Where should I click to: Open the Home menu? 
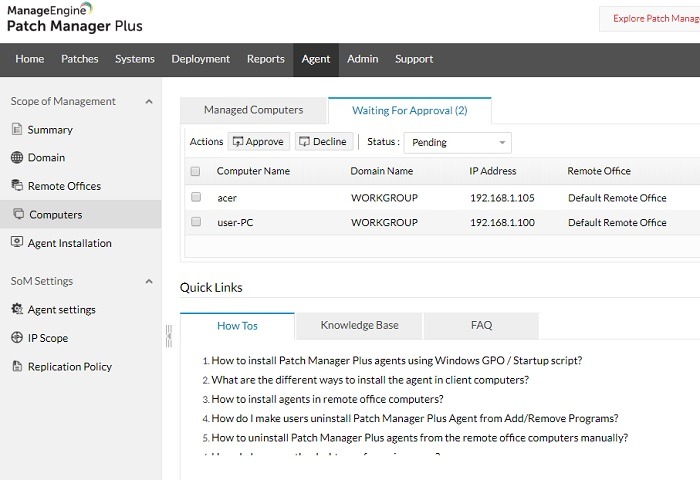click(30, 59)
